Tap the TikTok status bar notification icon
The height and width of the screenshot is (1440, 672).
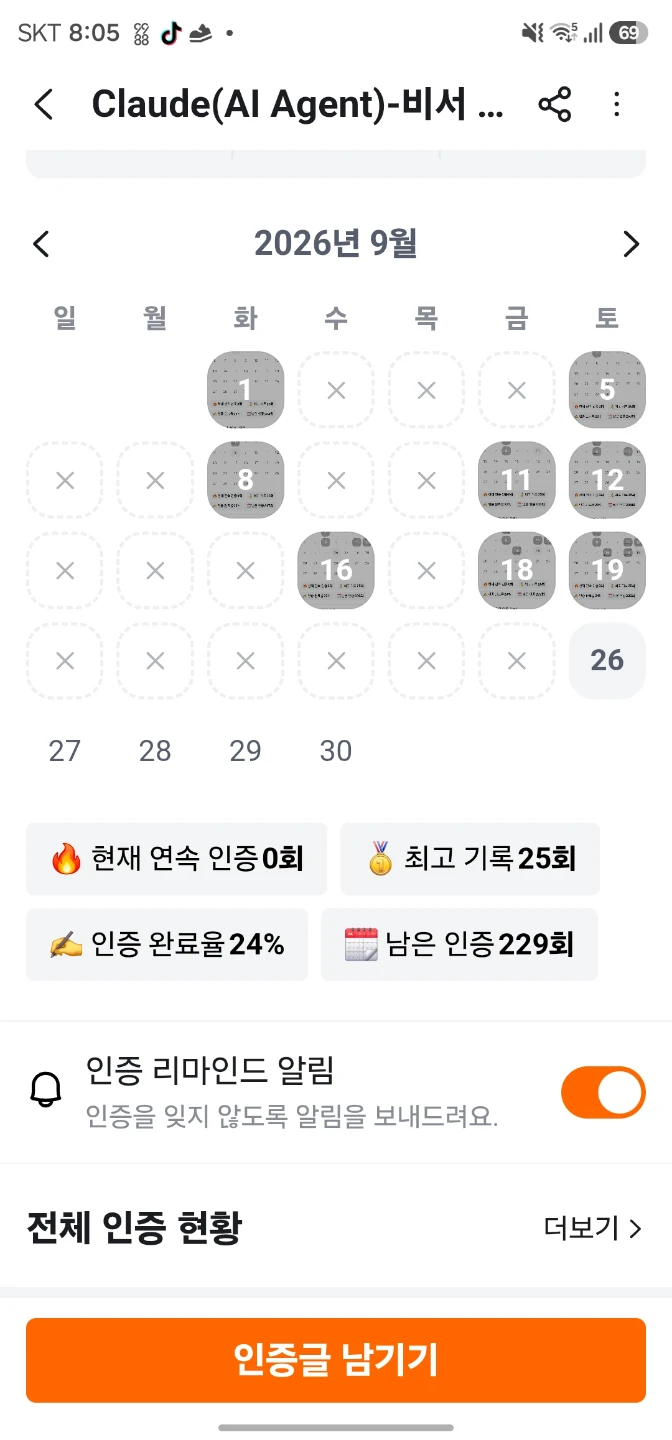point(171,33)
